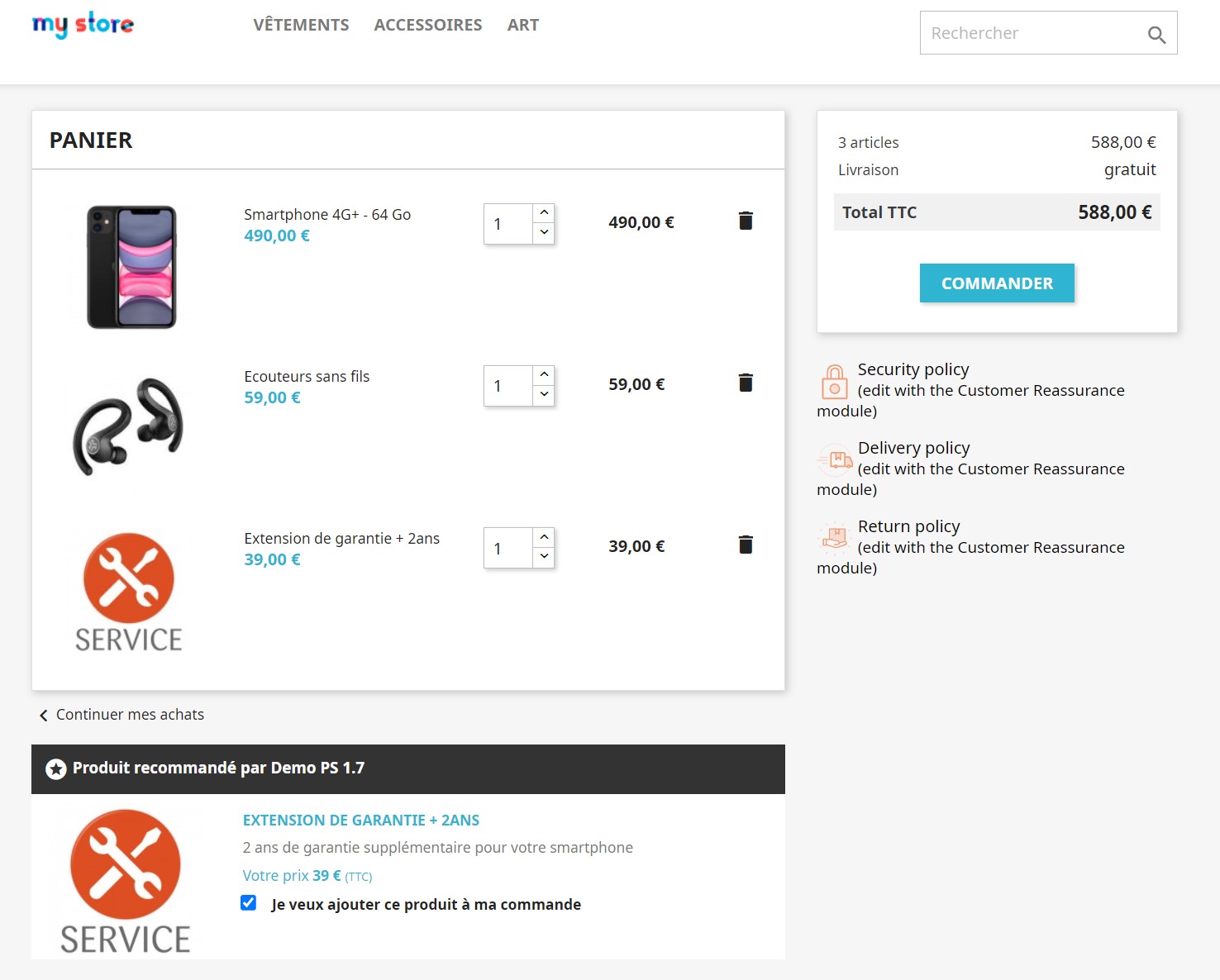Click the search magnifier icon
Image resolution: width=1220 pixels, height=980 pixels.
pyautogui.click(x=1157, y=35)
